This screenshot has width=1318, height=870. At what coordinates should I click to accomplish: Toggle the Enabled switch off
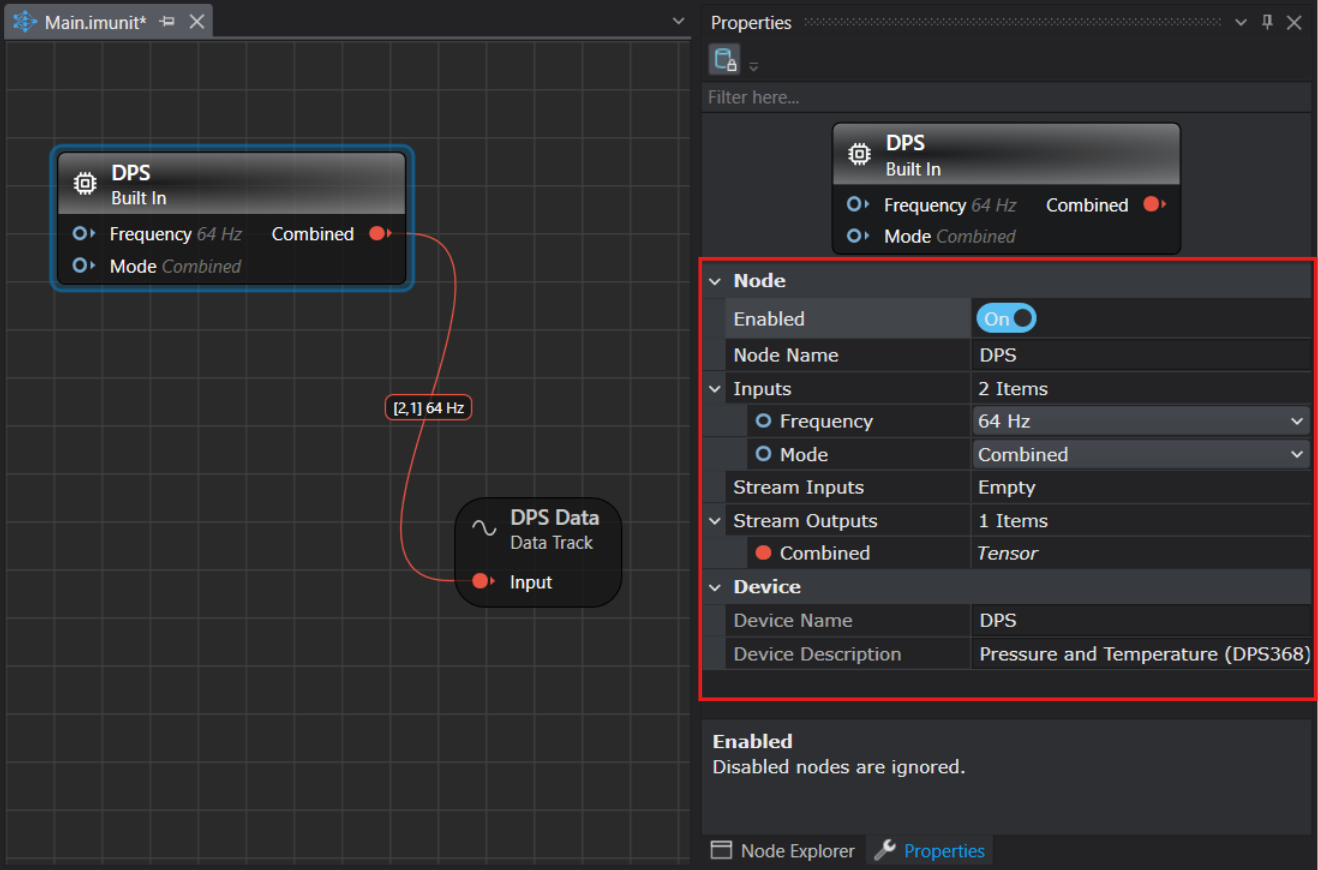click(1006, 319)
